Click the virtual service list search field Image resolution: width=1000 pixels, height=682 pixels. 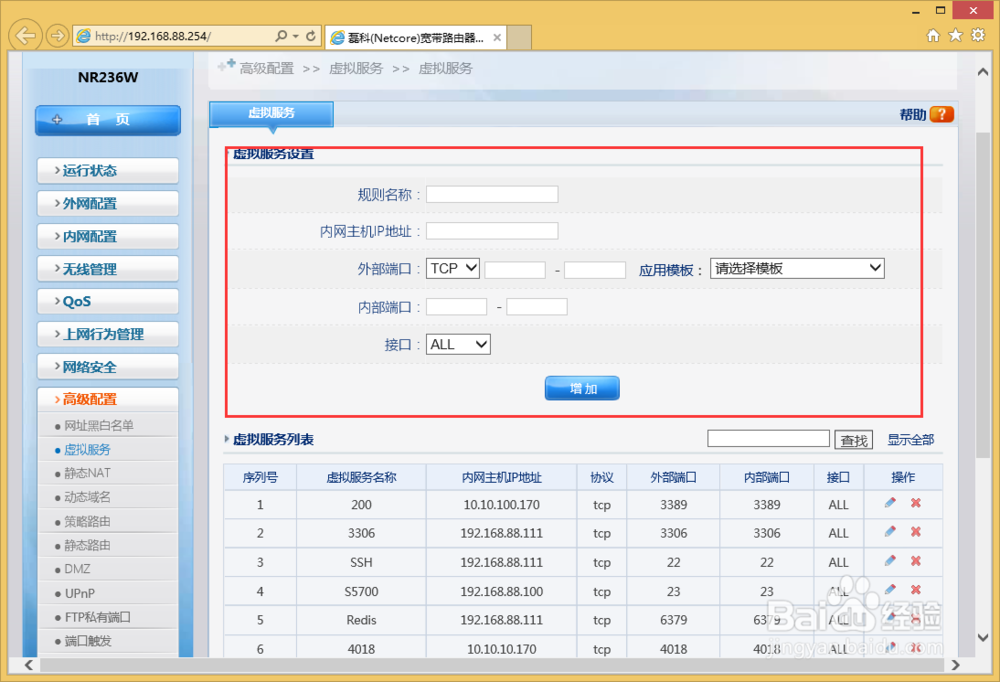pyautogui.click(x=768, y=438)
